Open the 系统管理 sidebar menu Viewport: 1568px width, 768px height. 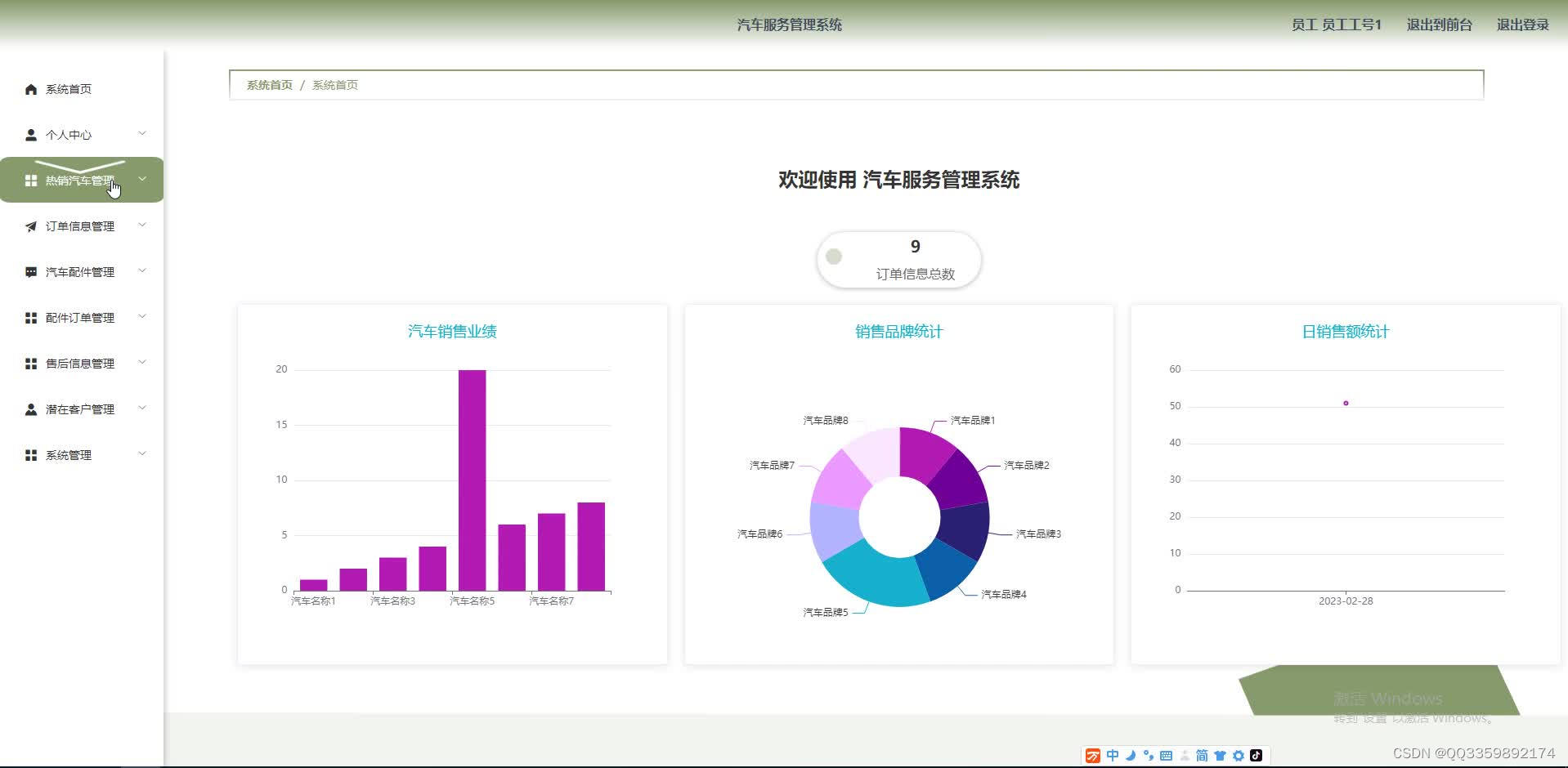coord(82,455)
